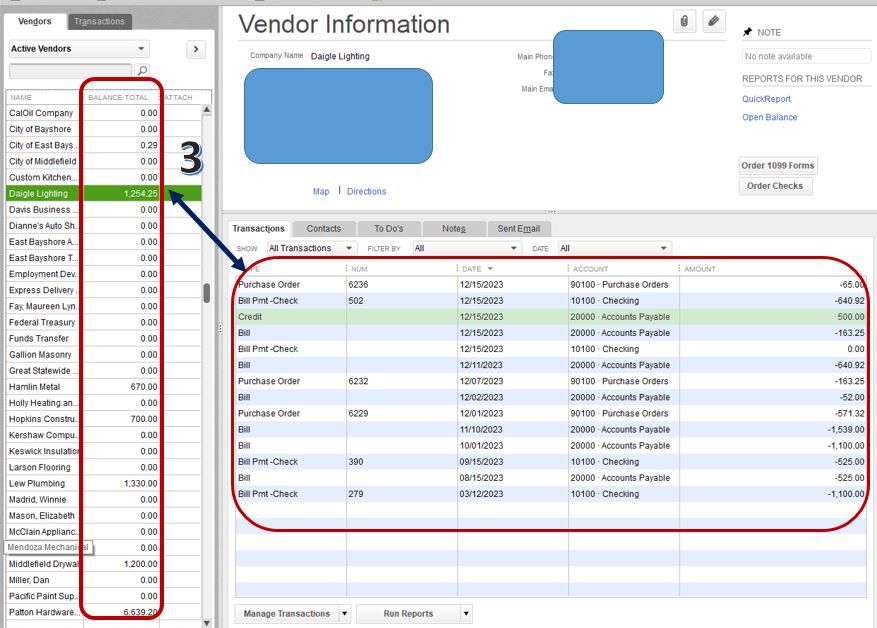Image resolution: width=877 pixels, height=628 pixels.
Task: Open the Notes tab
Action: coord(454,228)
